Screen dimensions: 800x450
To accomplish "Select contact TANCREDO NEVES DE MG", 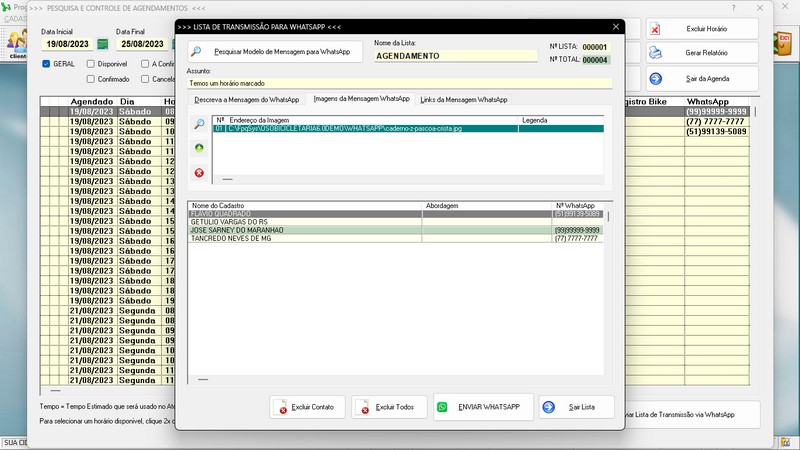I will (395, 238).
